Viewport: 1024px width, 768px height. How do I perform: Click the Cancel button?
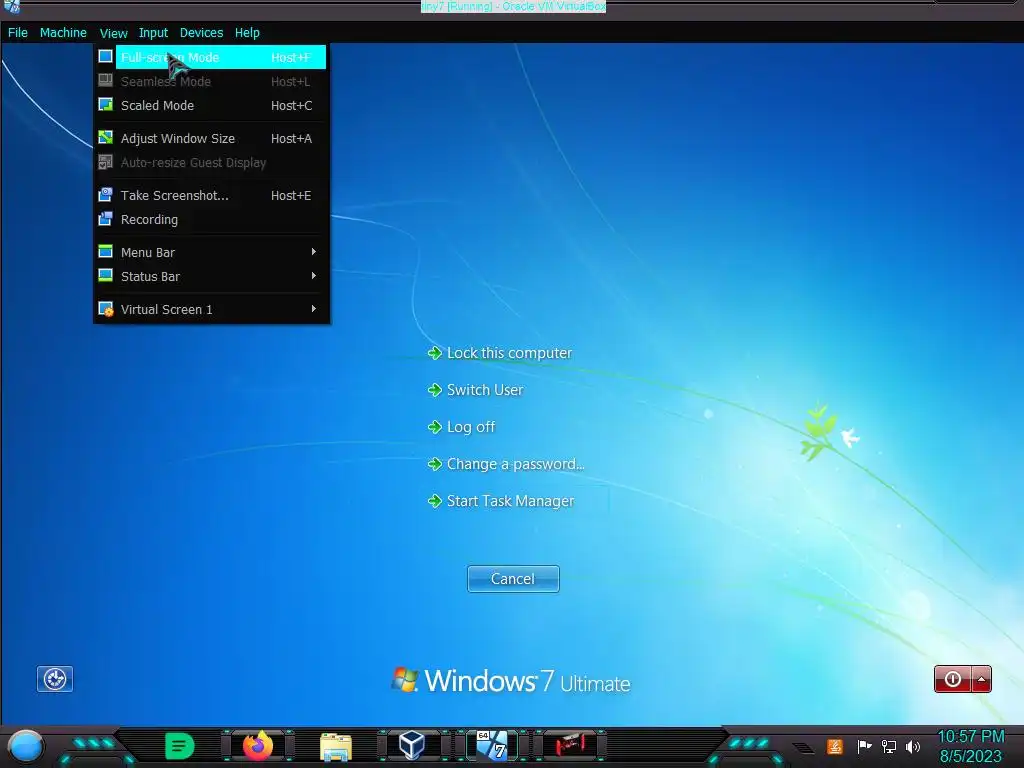tap(513, 579)
